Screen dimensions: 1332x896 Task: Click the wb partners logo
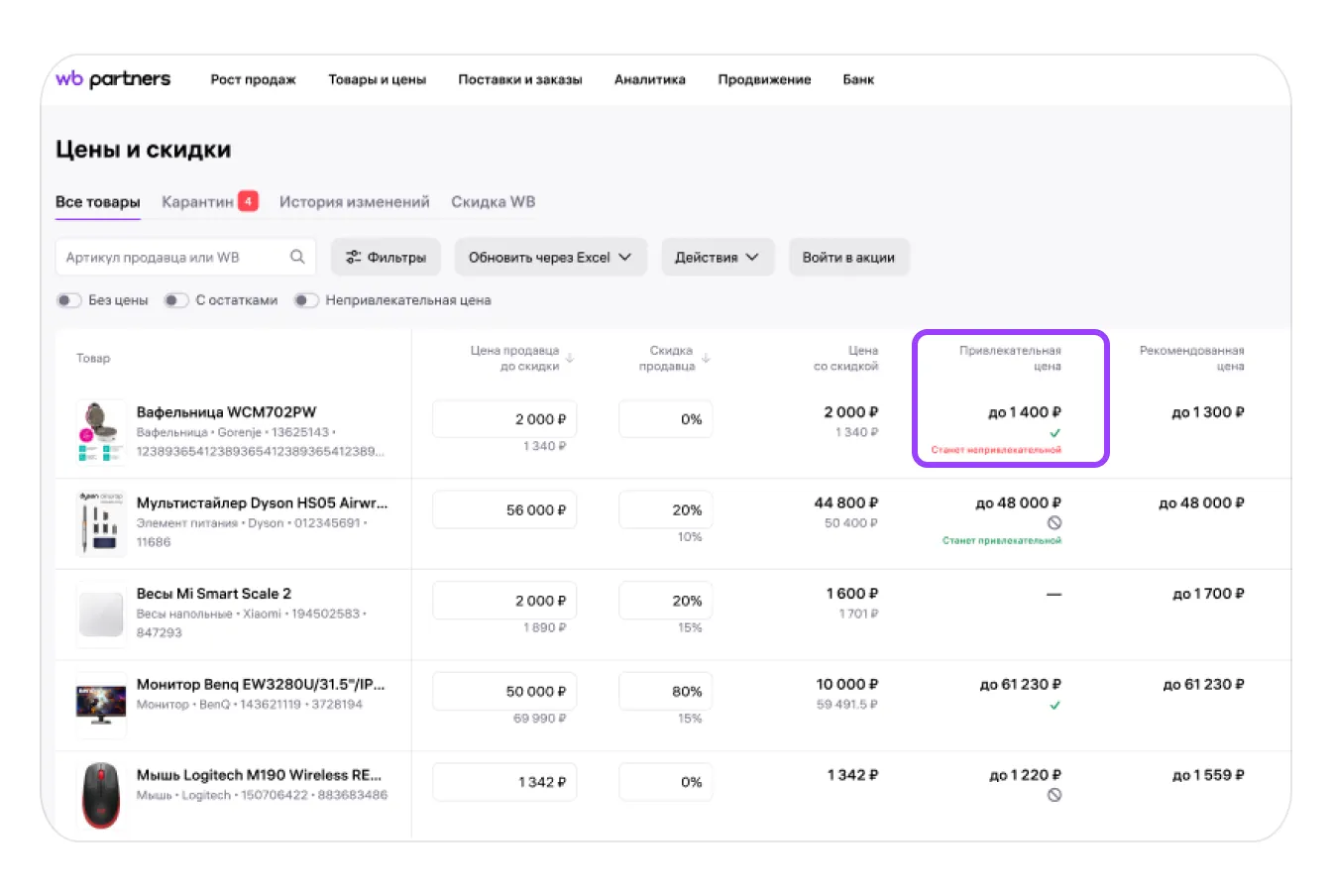(113, 79)
